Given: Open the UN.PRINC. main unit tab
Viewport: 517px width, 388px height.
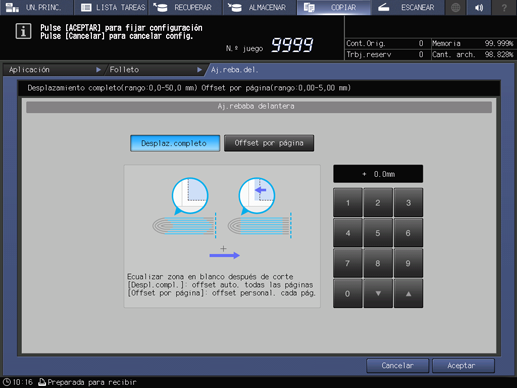Looking at the screenshot, I should coord(37,7).
